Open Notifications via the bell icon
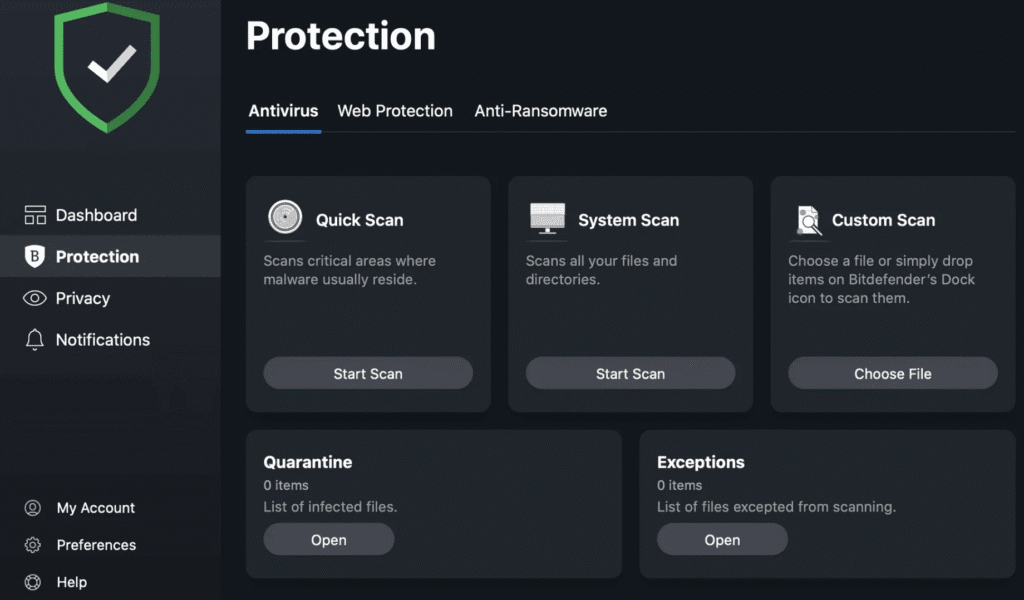 tap(34, 339)
